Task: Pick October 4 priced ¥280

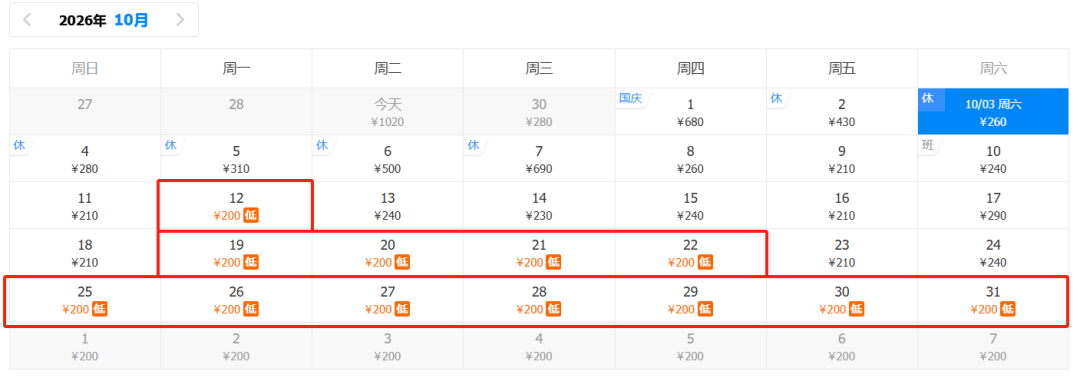Action: tap(85, 158)
